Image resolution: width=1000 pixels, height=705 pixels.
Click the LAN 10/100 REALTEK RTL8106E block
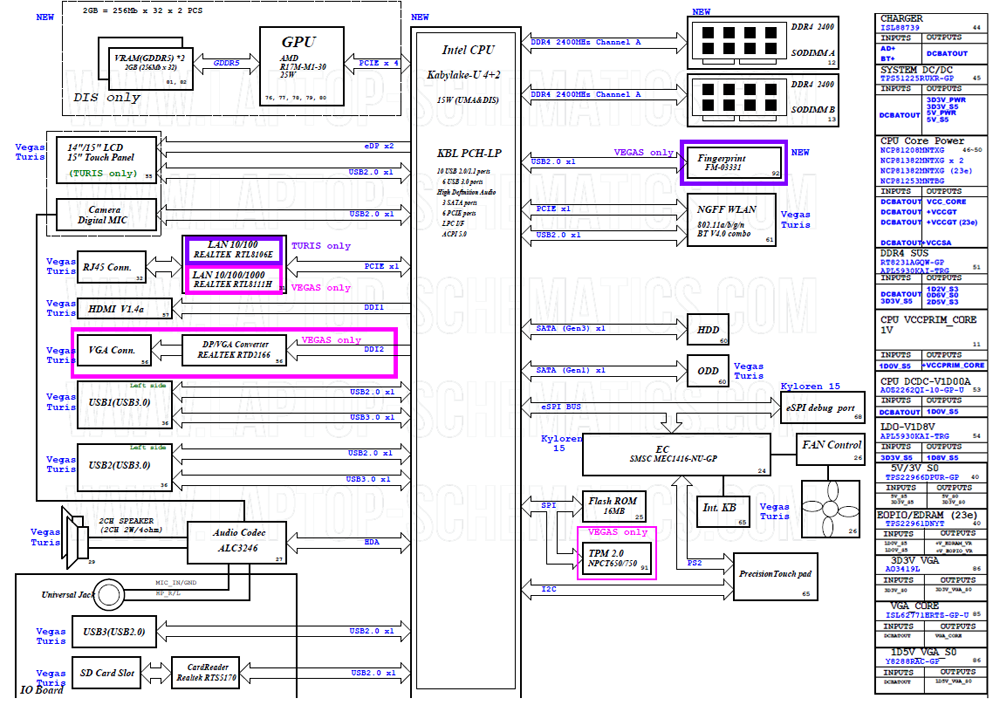coord(233,249)
